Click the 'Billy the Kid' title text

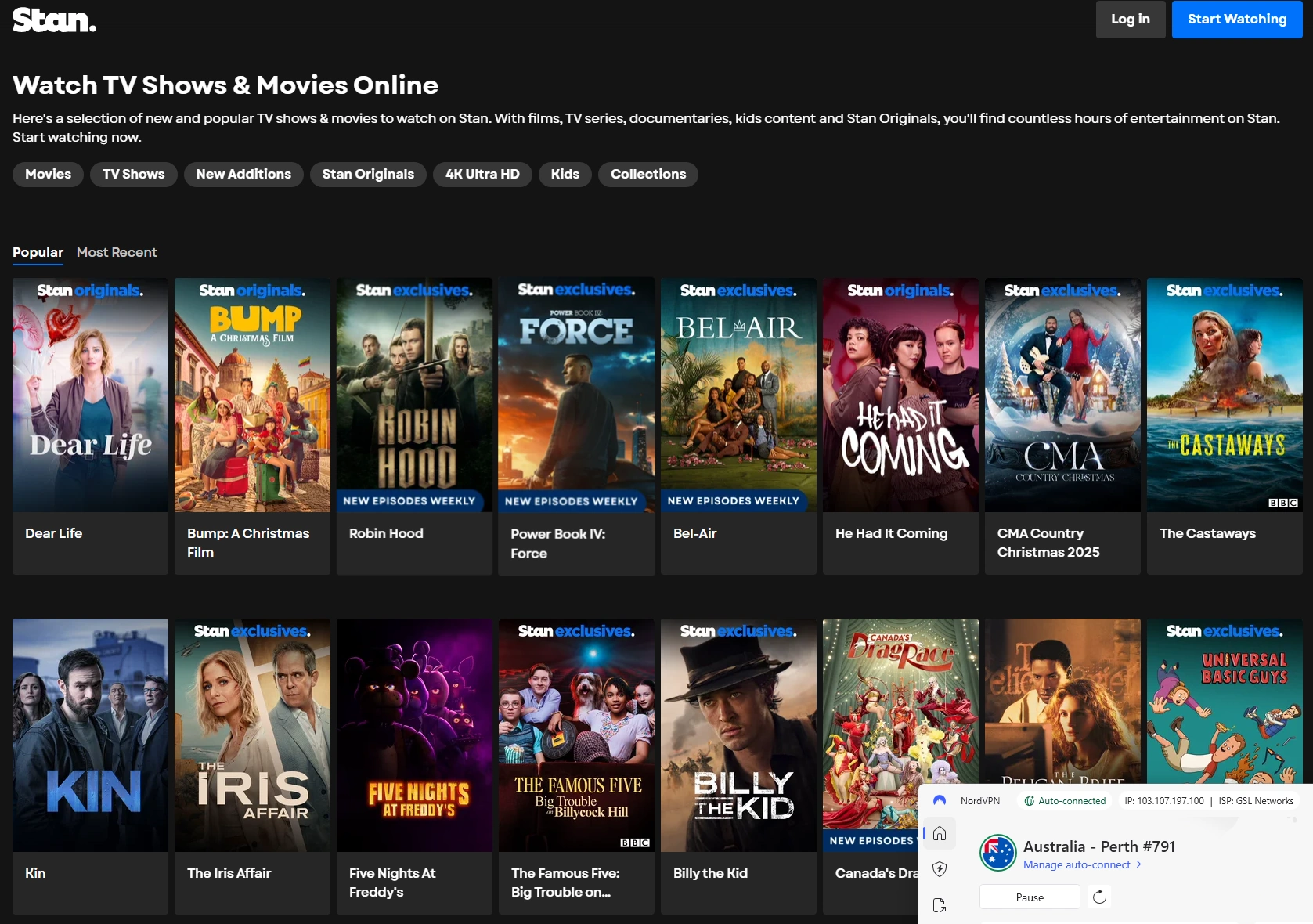pyautogui.click(x=710, y=873)
